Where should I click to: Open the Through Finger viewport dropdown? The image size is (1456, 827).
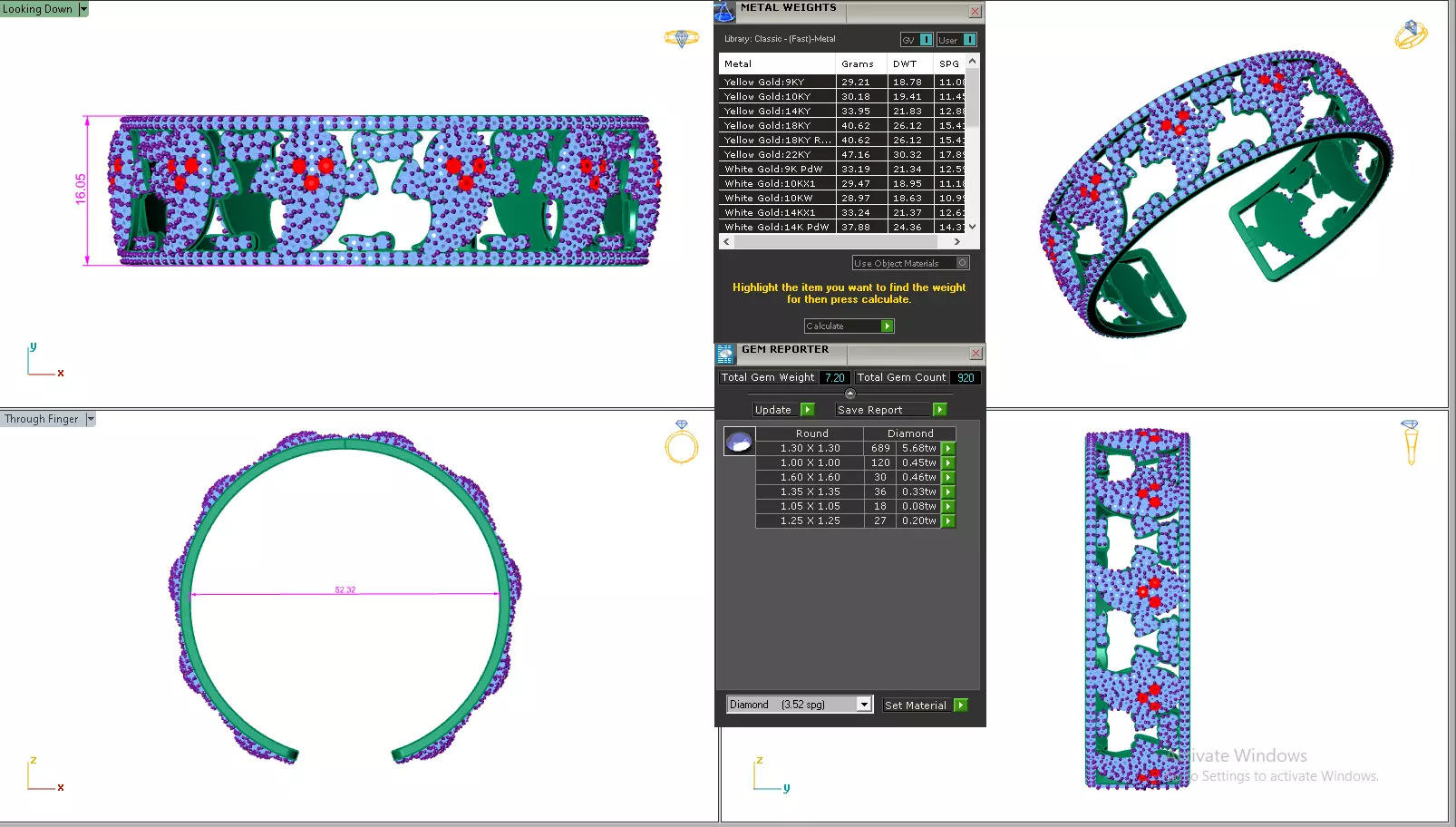tap(90, 419)
